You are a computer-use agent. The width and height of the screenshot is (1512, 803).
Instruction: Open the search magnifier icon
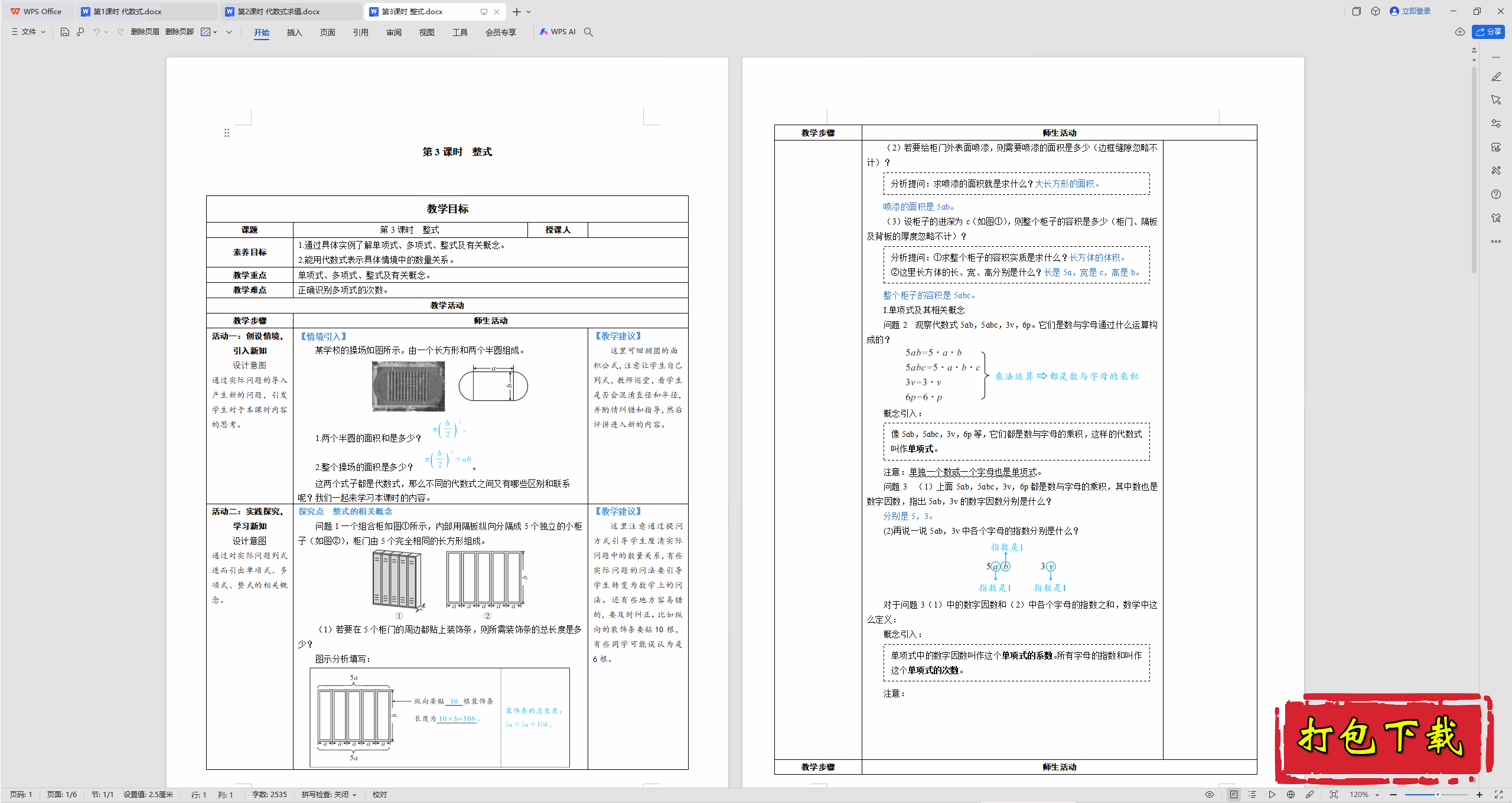(x=588, y=32)
